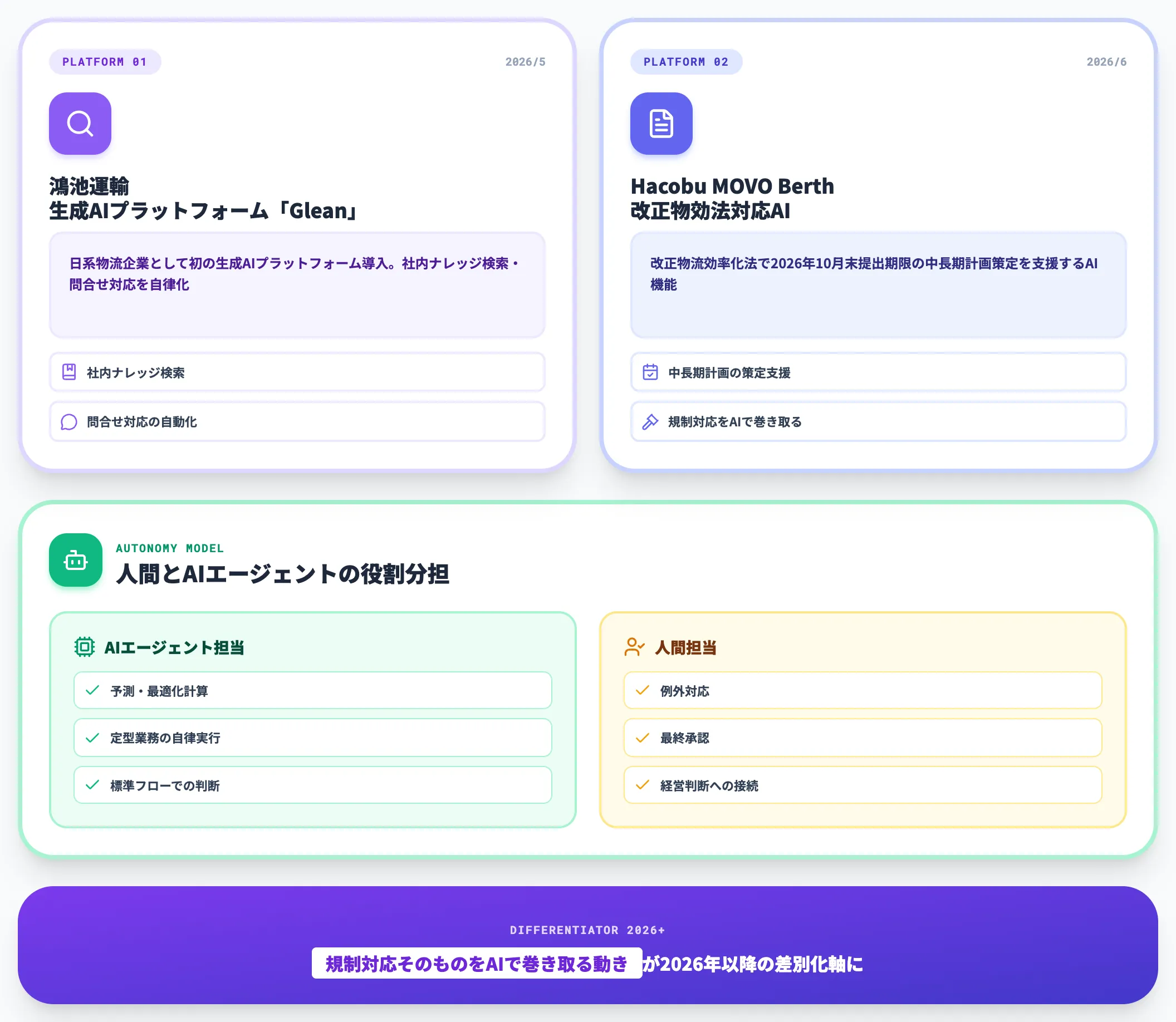Open the 中長期計画の策定支援 feature row
This screenshot has width=1176, height=1022.
pos(878,372)
